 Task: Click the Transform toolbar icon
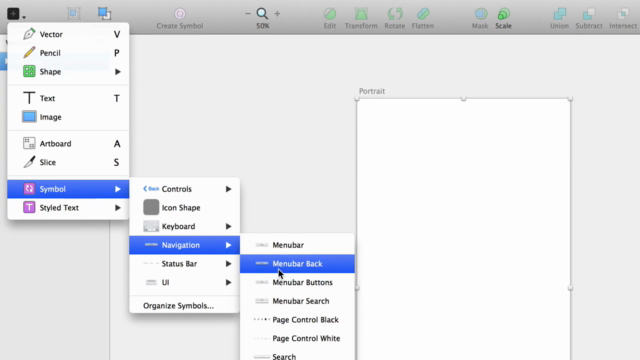(361, 14)
